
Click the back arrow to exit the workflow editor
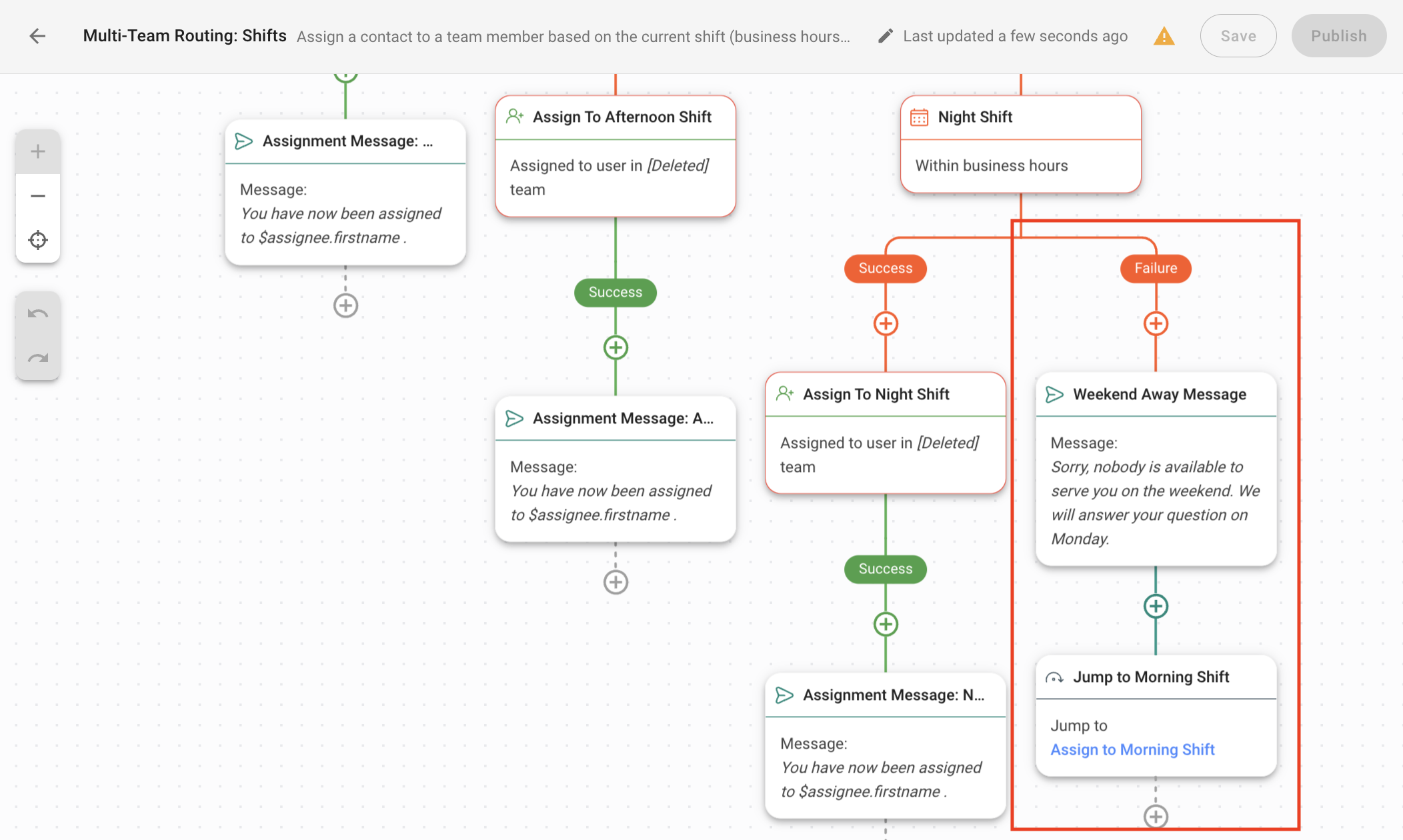click(x=37, y=35)
